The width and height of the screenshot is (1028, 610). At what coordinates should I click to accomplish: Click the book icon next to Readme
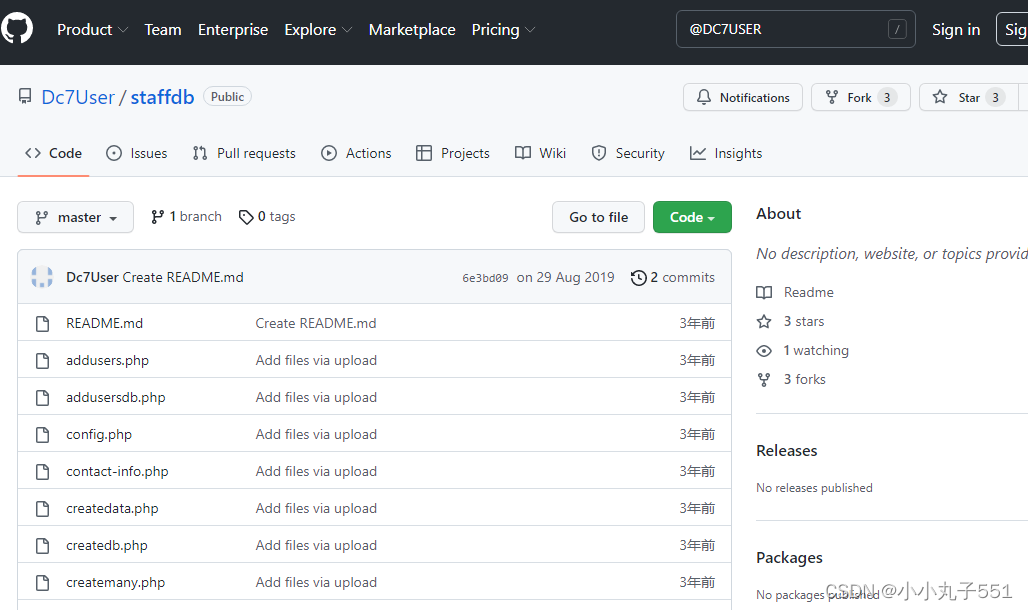coord(764,293)
